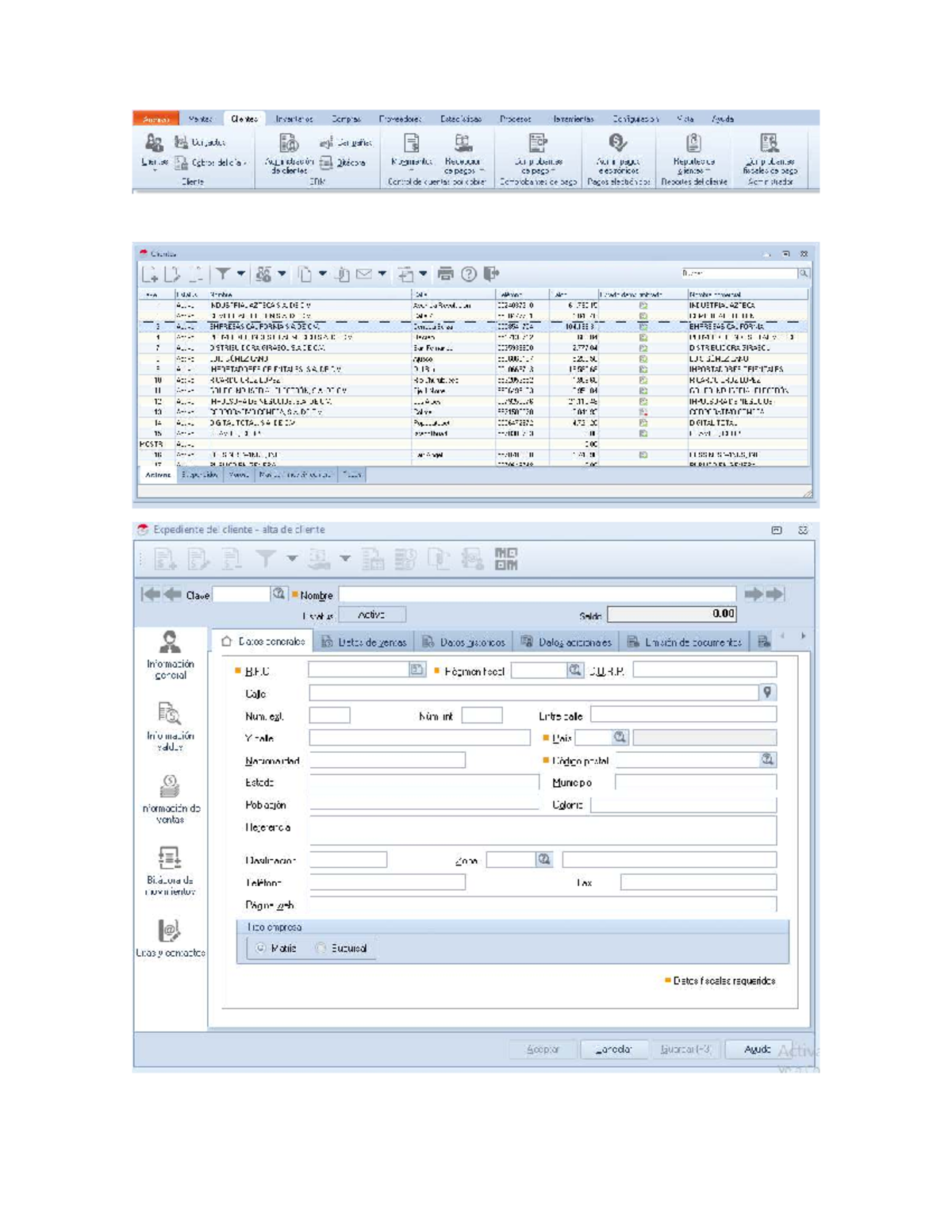Open the Datos de ventas tab

pos(364,642)
